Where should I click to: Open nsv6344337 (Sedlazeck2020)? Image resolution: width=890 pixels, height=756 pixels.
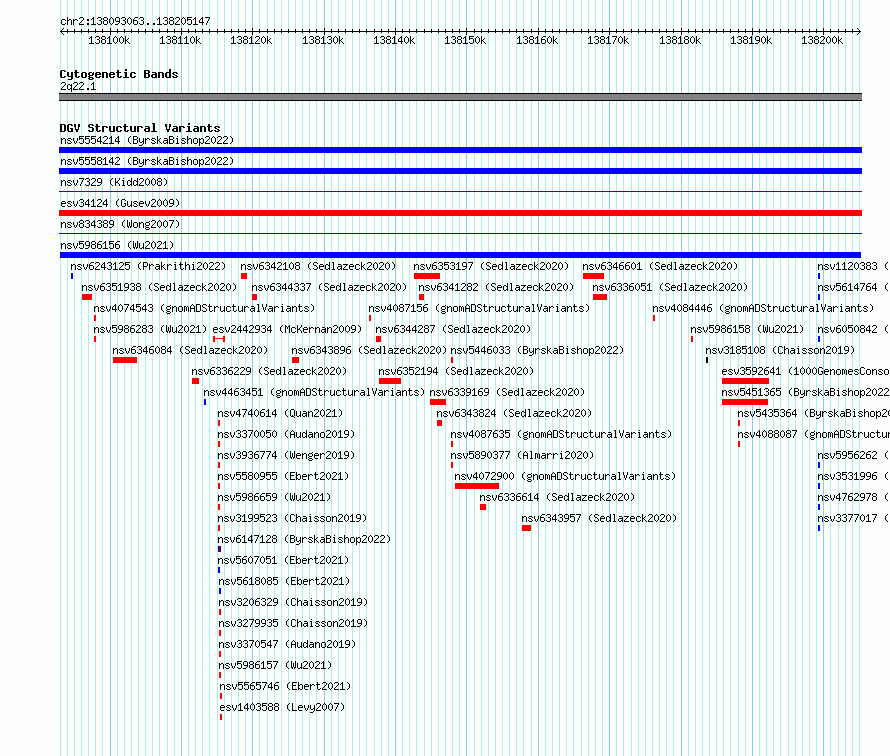(329, 287)
